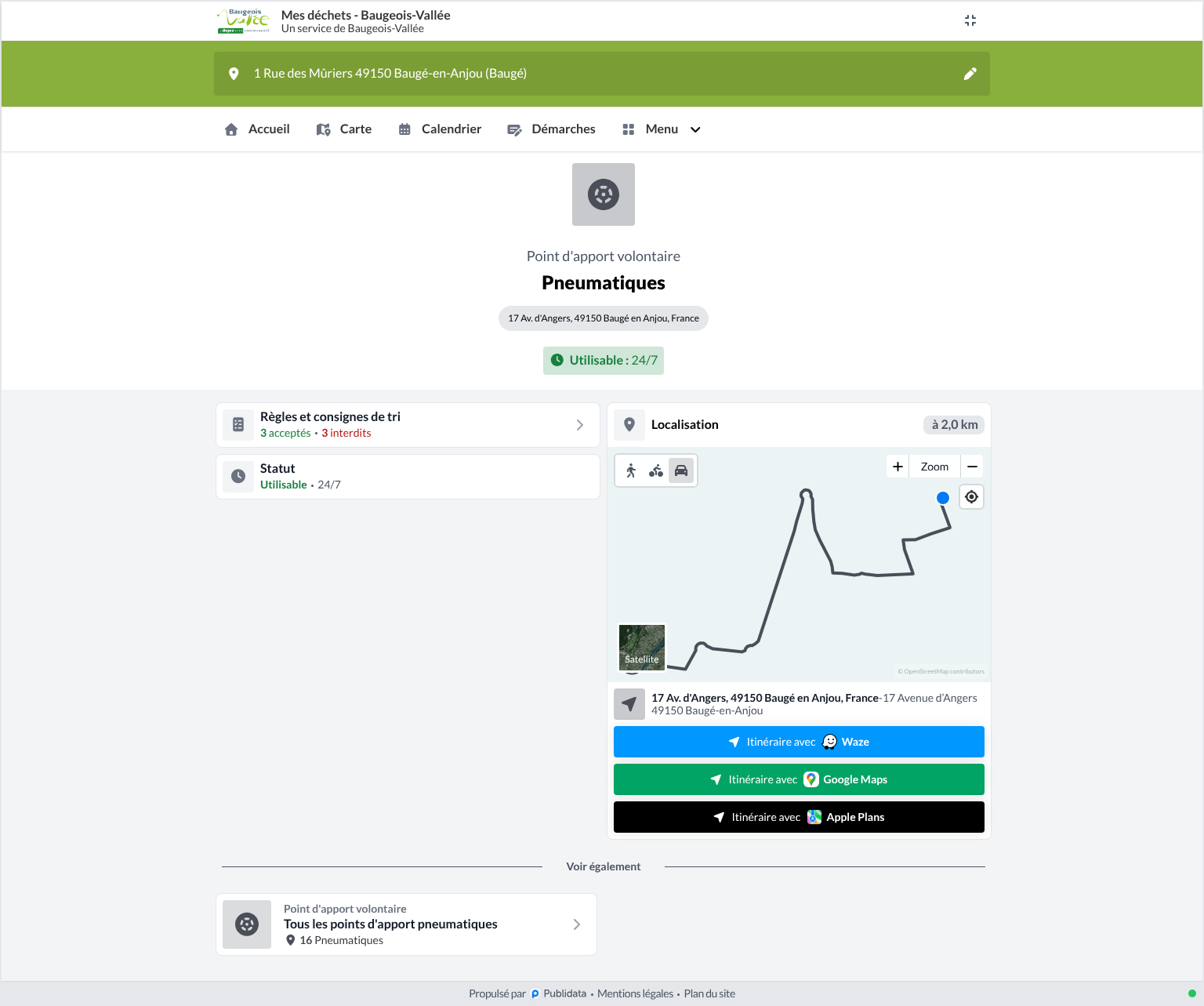Click the 16 Pneumatiques count

(335, 940)
